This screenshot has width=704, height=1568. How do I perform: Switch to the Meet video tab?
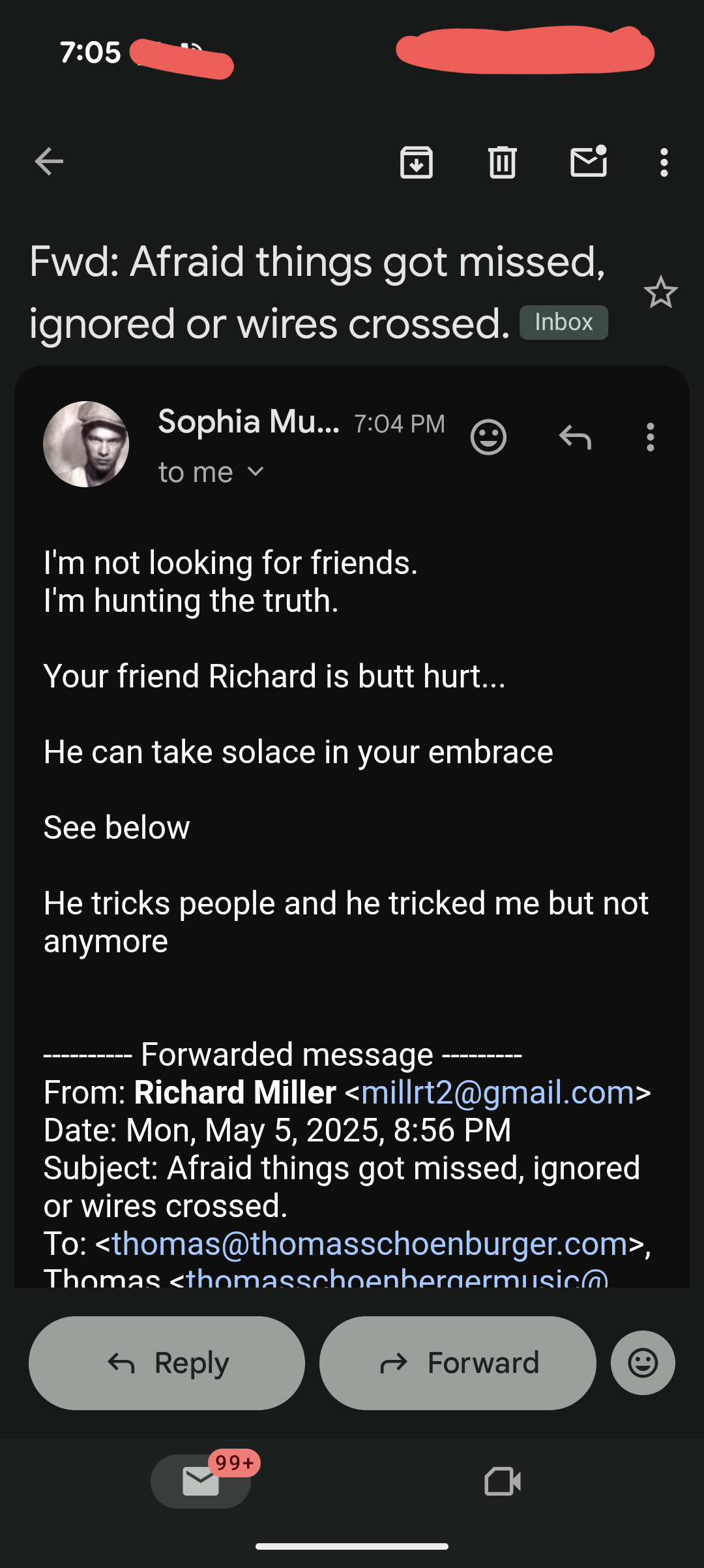point(503,1481)
